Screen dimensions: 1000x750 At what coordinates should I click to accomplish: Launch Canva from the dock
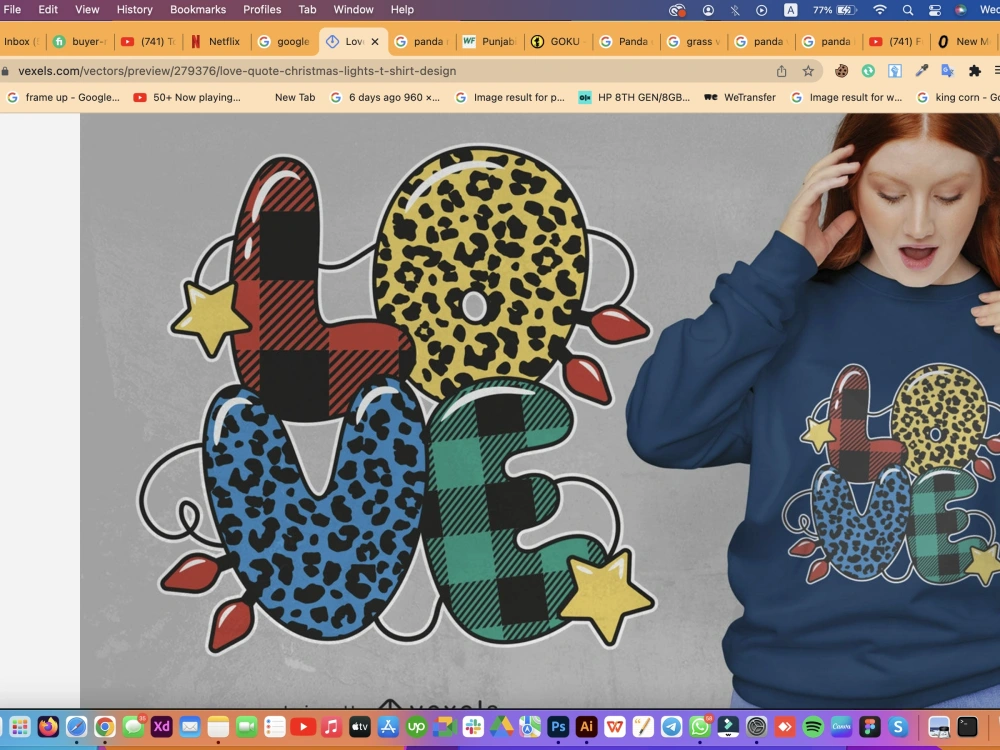click(841, 726)
